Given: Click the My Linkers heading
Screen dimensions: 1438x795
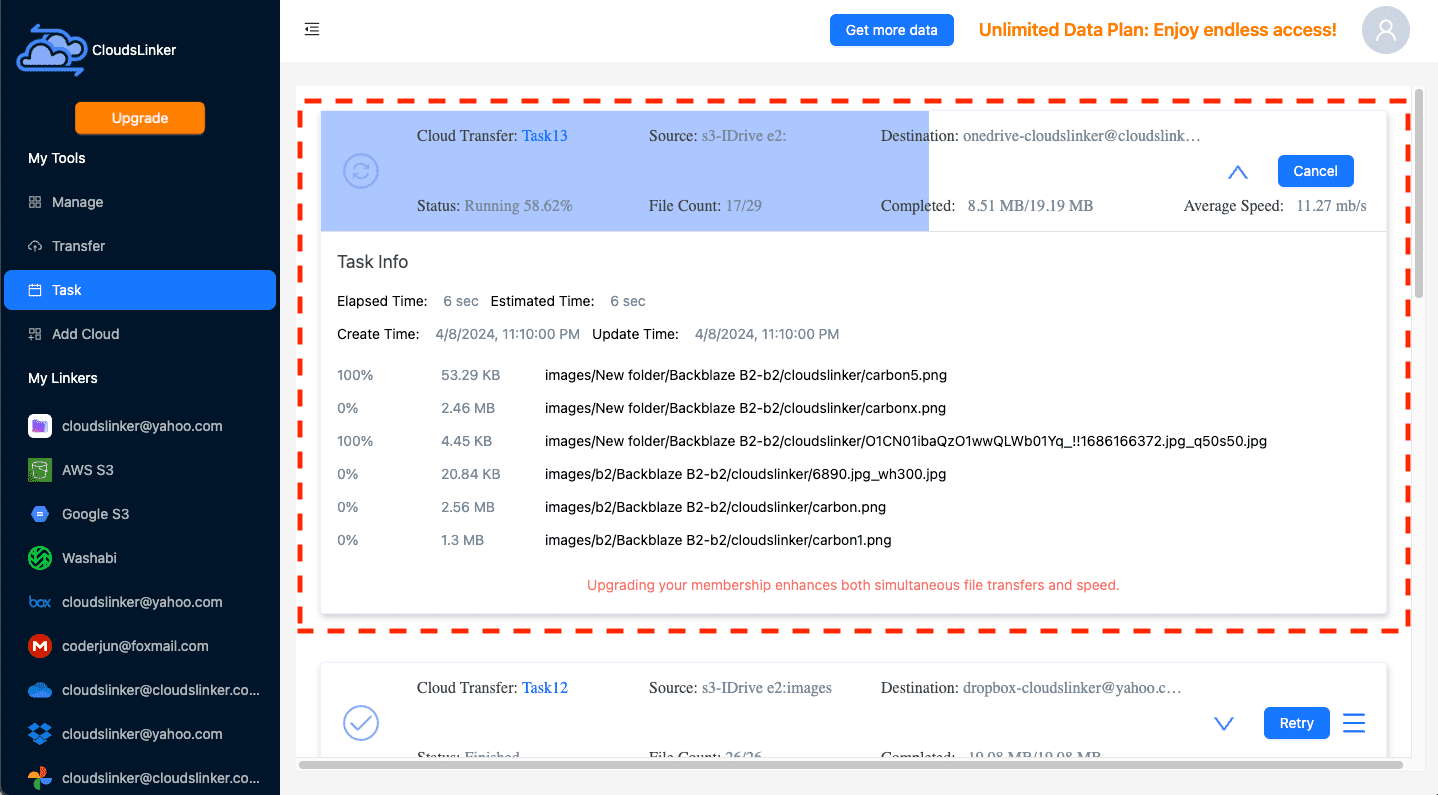Looking at the screenshot, I should 63,378.
